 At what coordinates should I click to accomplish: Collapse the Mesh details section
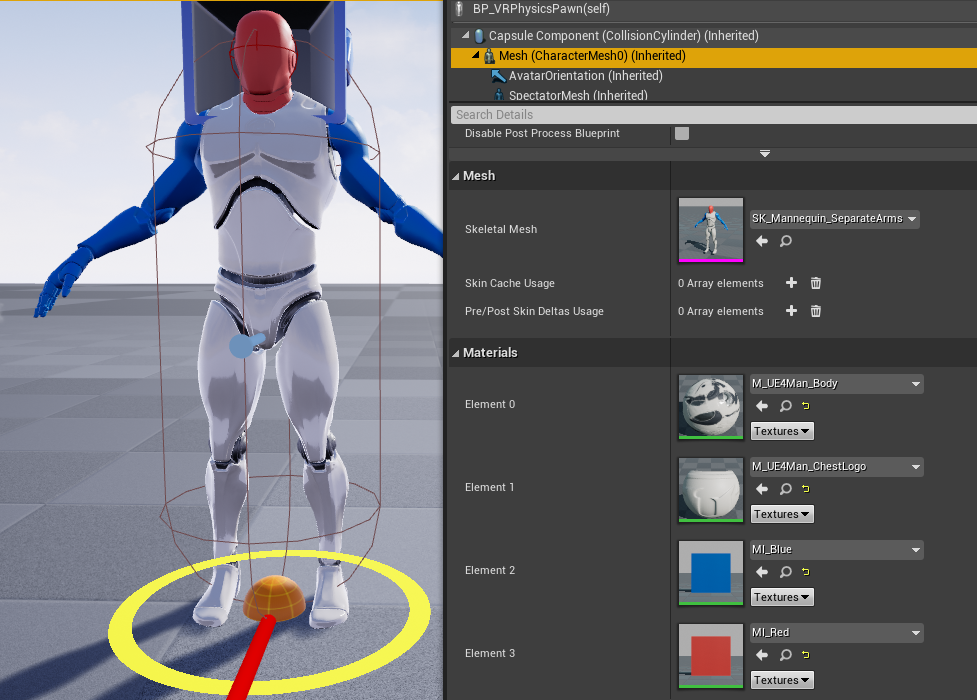click(x=455, y=176)
